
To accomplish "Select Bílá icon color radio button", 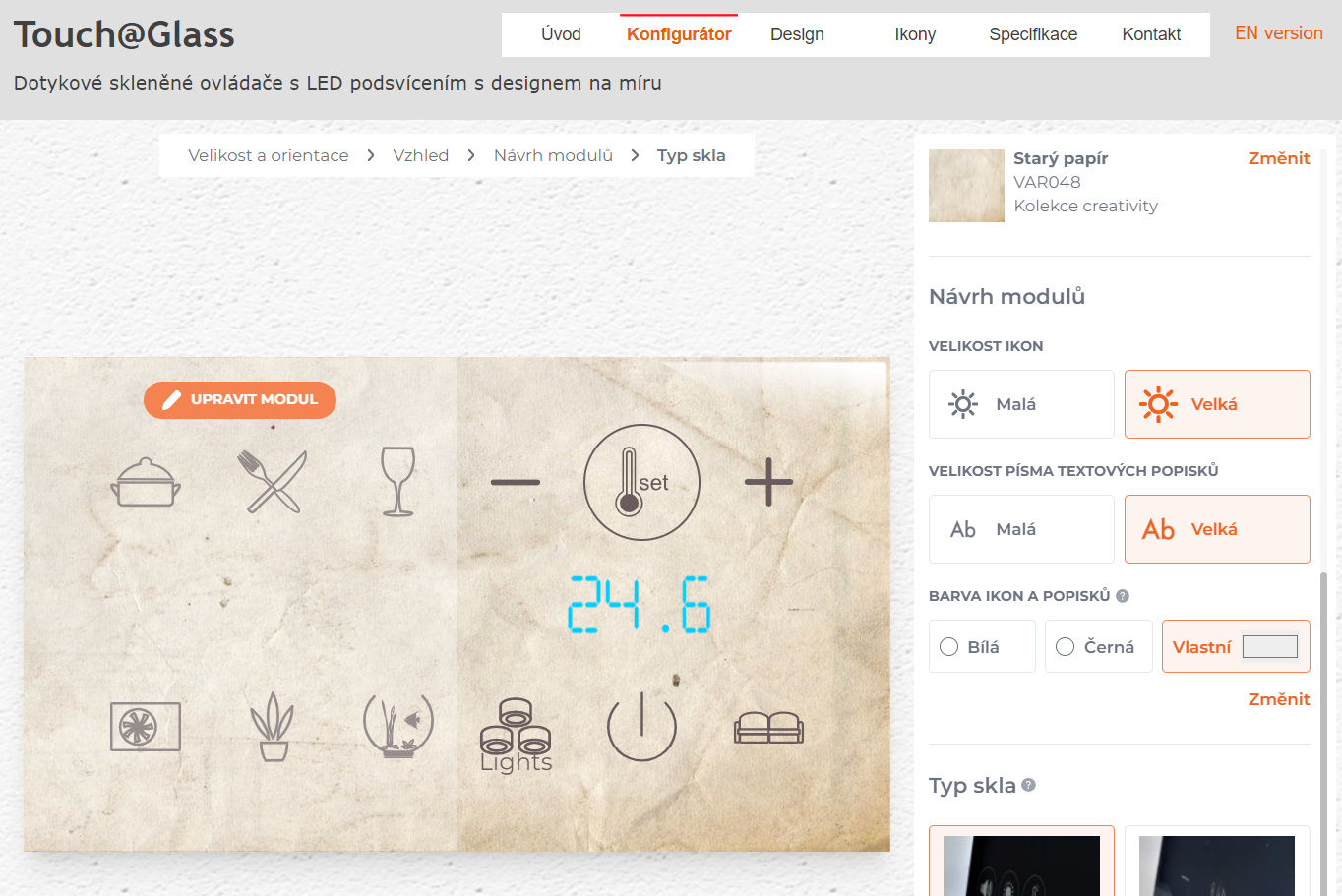I will click(949, 647).
